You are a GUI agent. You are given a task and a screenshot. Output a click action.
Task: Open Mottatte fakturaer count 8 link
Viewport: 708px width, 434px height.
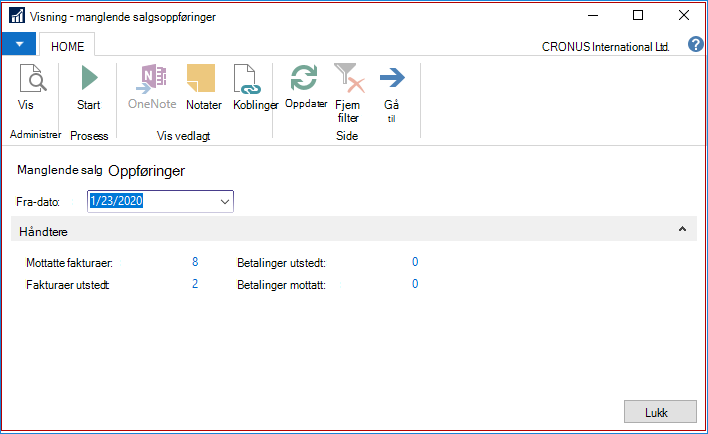[x=195, y=262]
